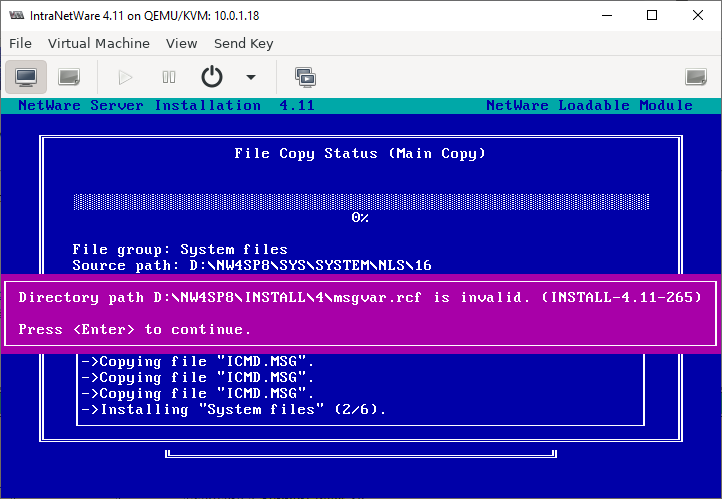The width and height of the screenshot is (722, 499).
Task: Show the graphical console view
Action: point(26,77)
